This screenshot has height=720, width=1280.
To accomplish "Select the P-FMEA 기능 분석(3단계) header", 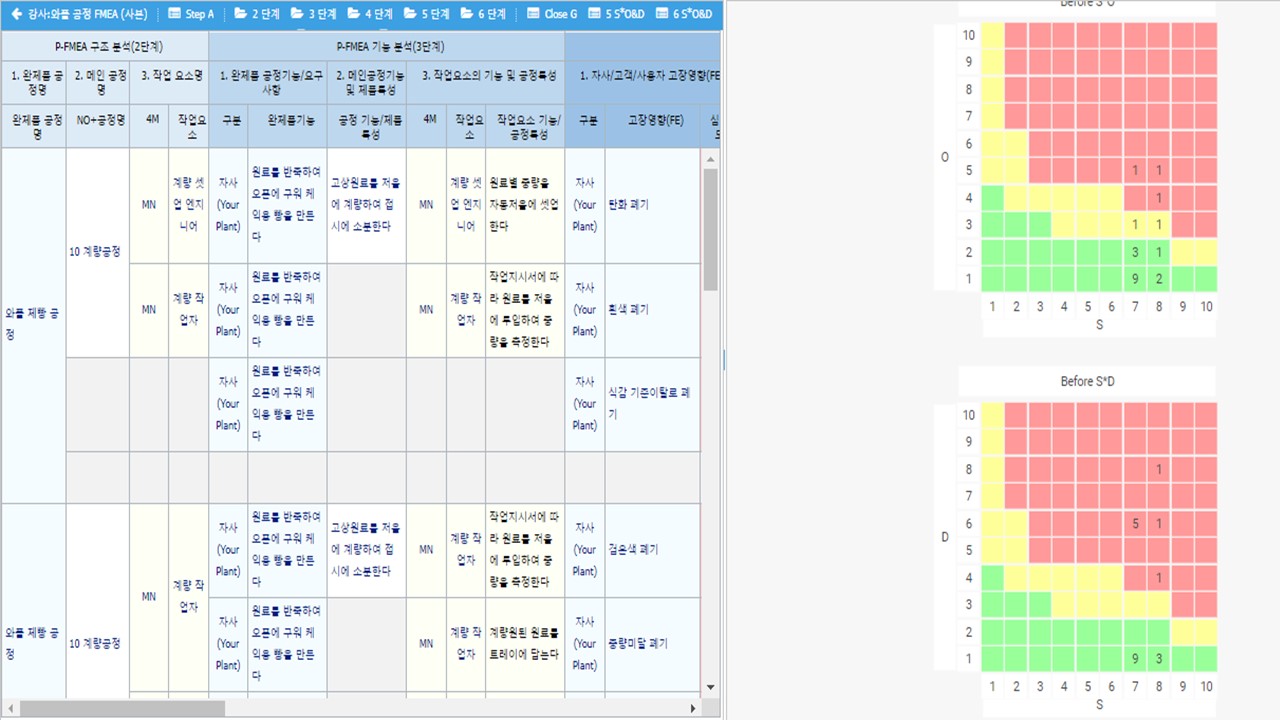I will pos(386,47).
